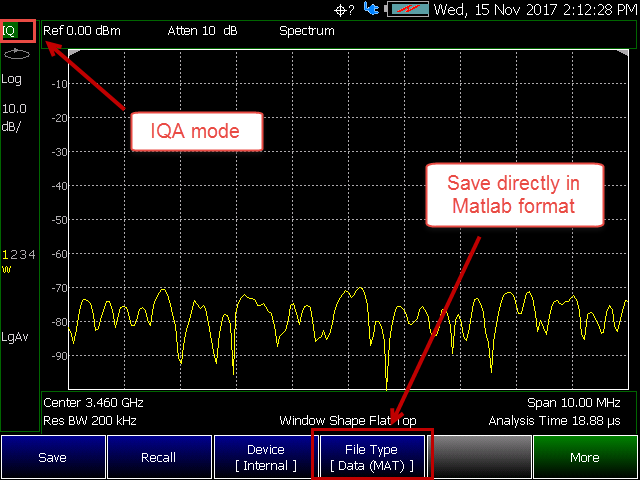This screenshot has width=640, height=480.
Task: Open the Recall softkey menu
Action: [x=159, y=457]
